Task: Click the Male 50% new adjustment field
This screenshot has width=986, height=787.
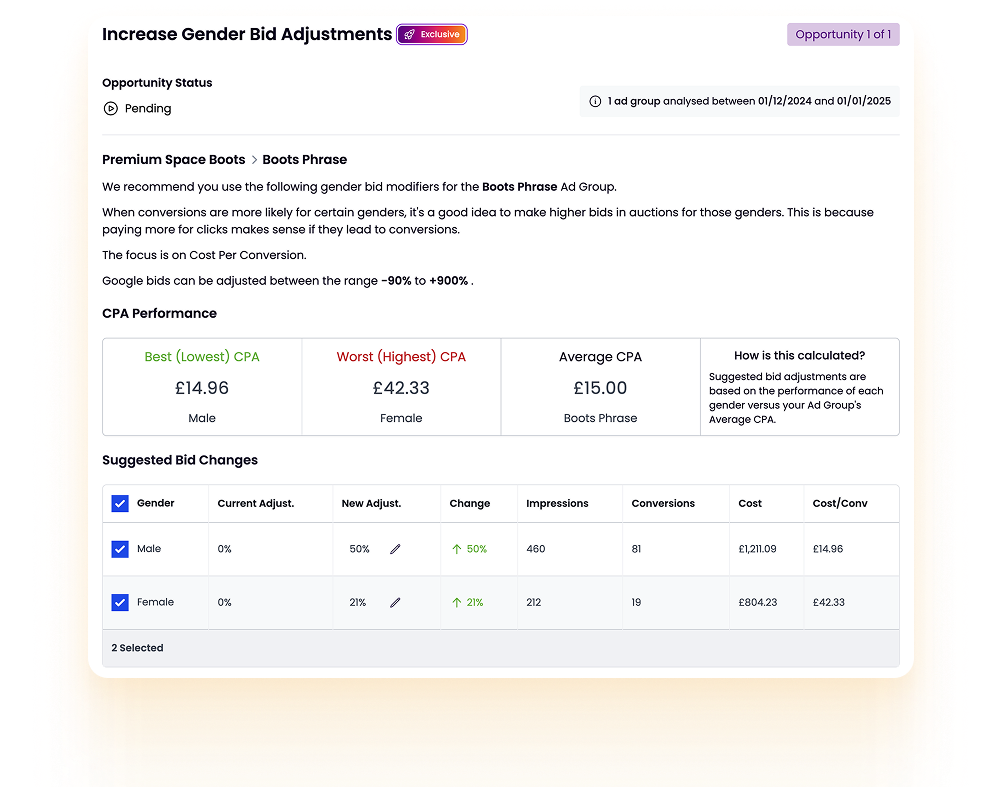Action: pos(360,549)
